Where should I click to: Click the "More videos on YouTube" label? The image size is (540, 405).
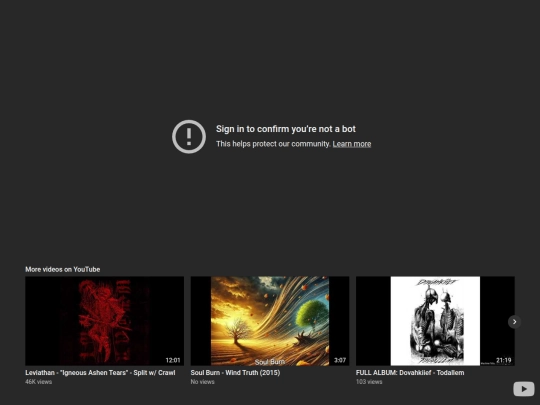click(x=63, y=269)
